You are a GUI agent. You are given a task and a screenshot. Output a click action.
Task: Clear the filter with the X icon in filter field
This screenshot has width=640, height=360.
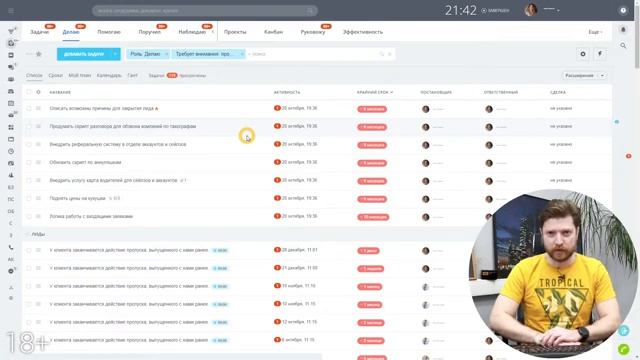pos(390,54)
